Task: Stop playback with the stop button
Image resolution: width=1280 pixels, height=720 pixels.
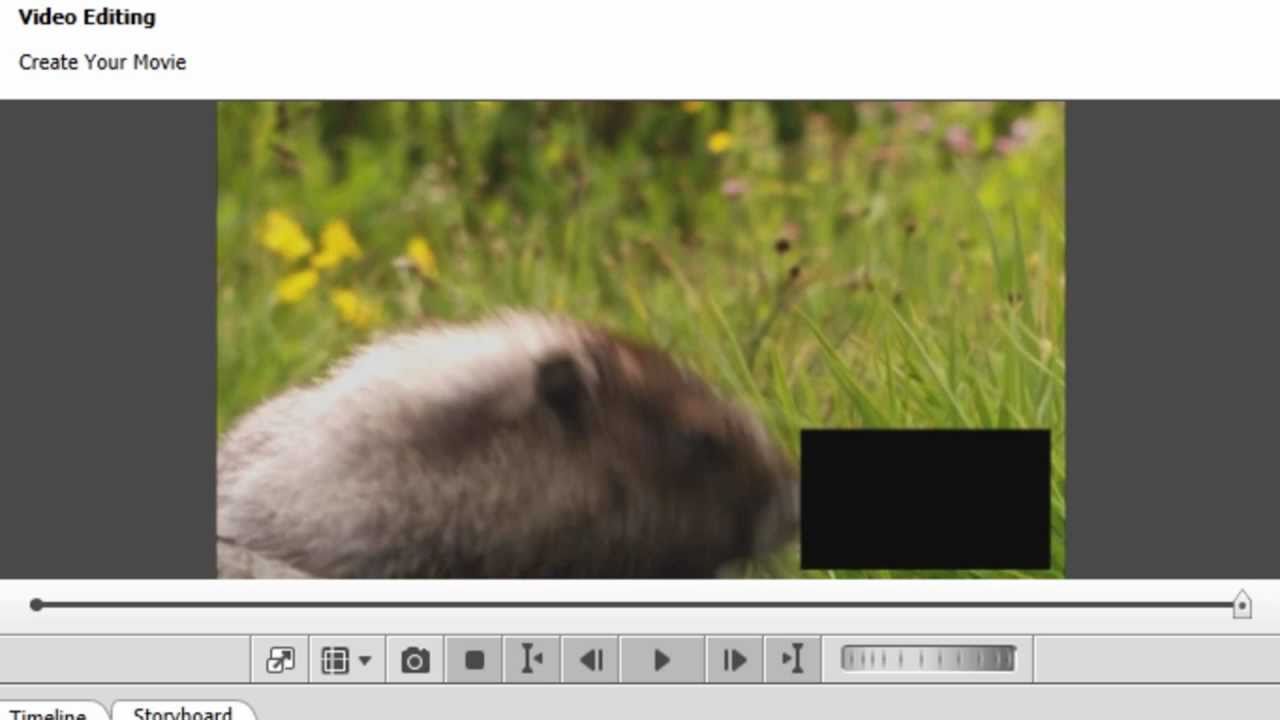Action: point(474,660)
